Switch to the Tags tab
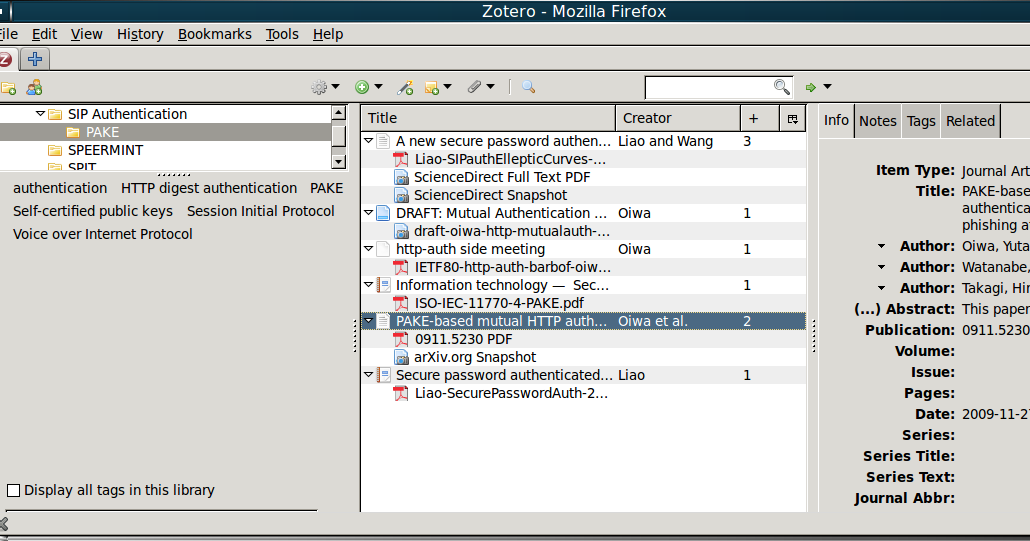 (921, 121)
